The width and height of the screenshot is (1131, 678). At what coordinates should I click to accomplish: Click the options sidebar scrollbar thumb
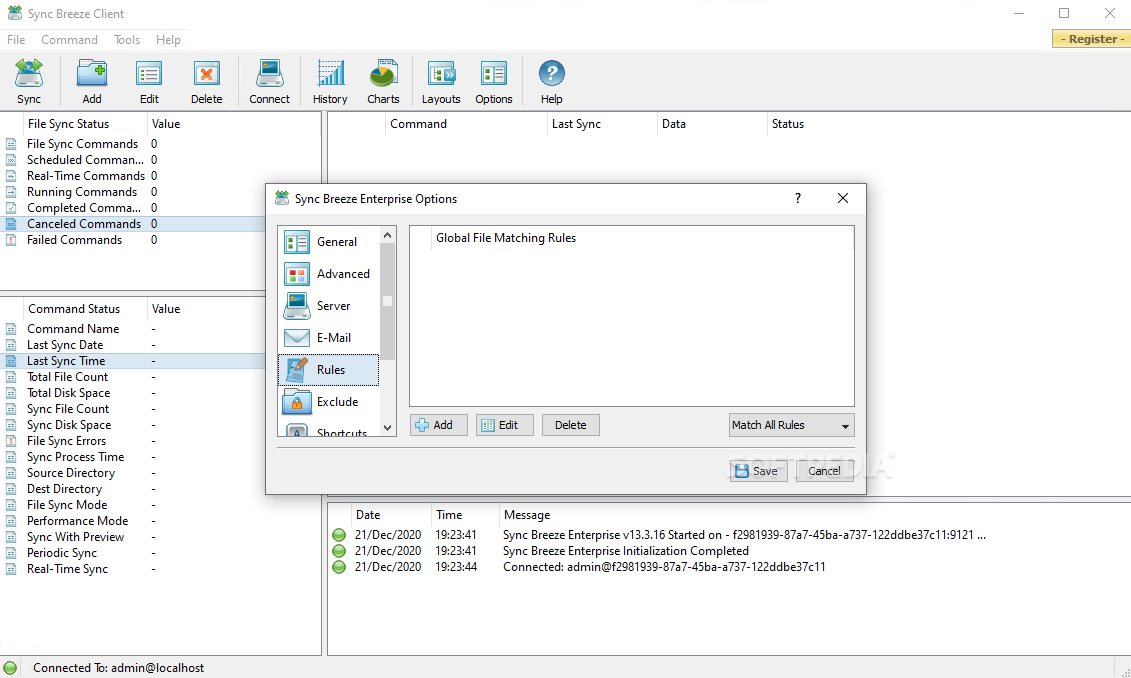point(387,301)
